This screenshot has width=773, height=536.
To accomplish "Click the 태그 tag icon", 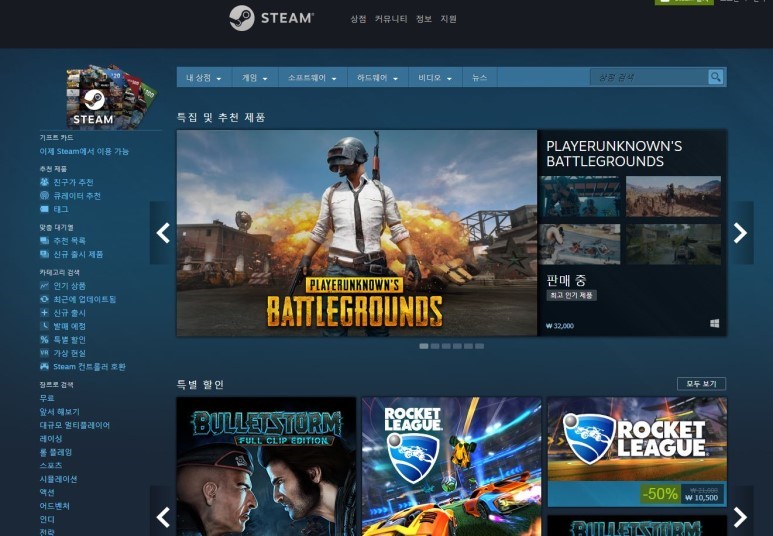I will [44, 209].
